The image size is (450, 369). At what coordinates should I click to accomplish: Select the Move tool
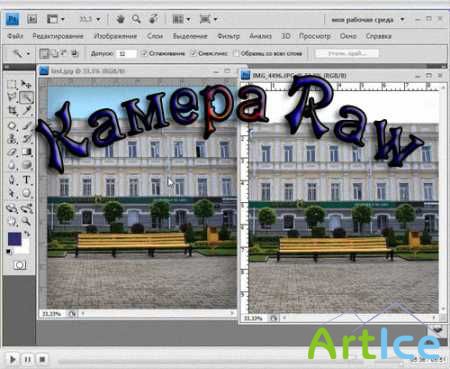click(x=26, y=84)
